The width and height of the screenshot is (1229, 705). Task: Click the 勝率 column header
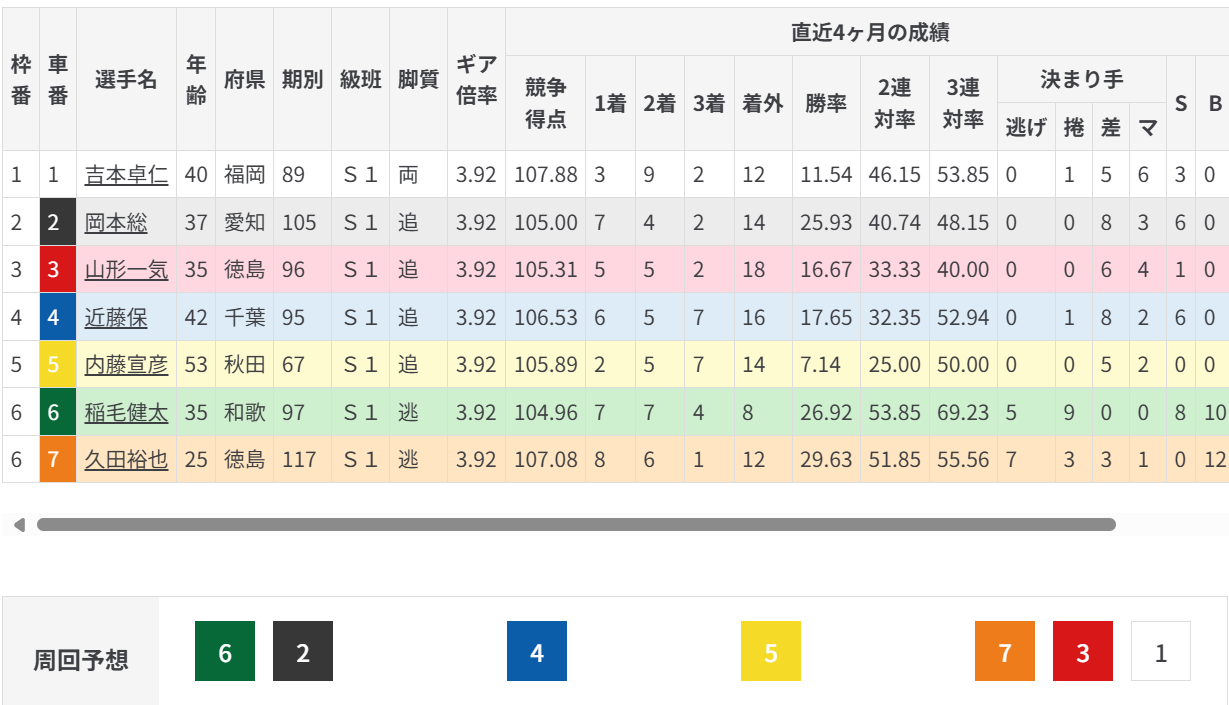[826, 103]
